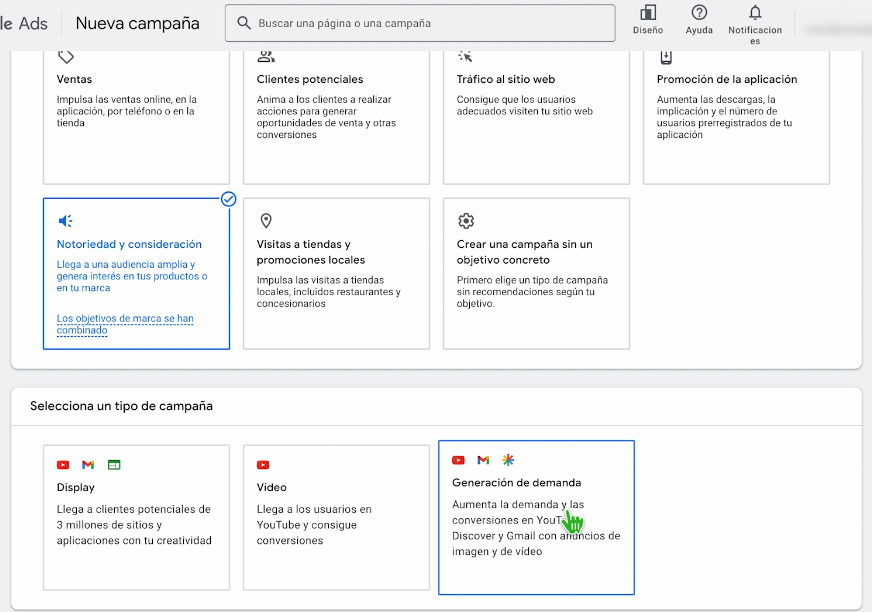Select the Display campaign type
Image resolution: width=872 pixels, height=612 pixels.
136,517
